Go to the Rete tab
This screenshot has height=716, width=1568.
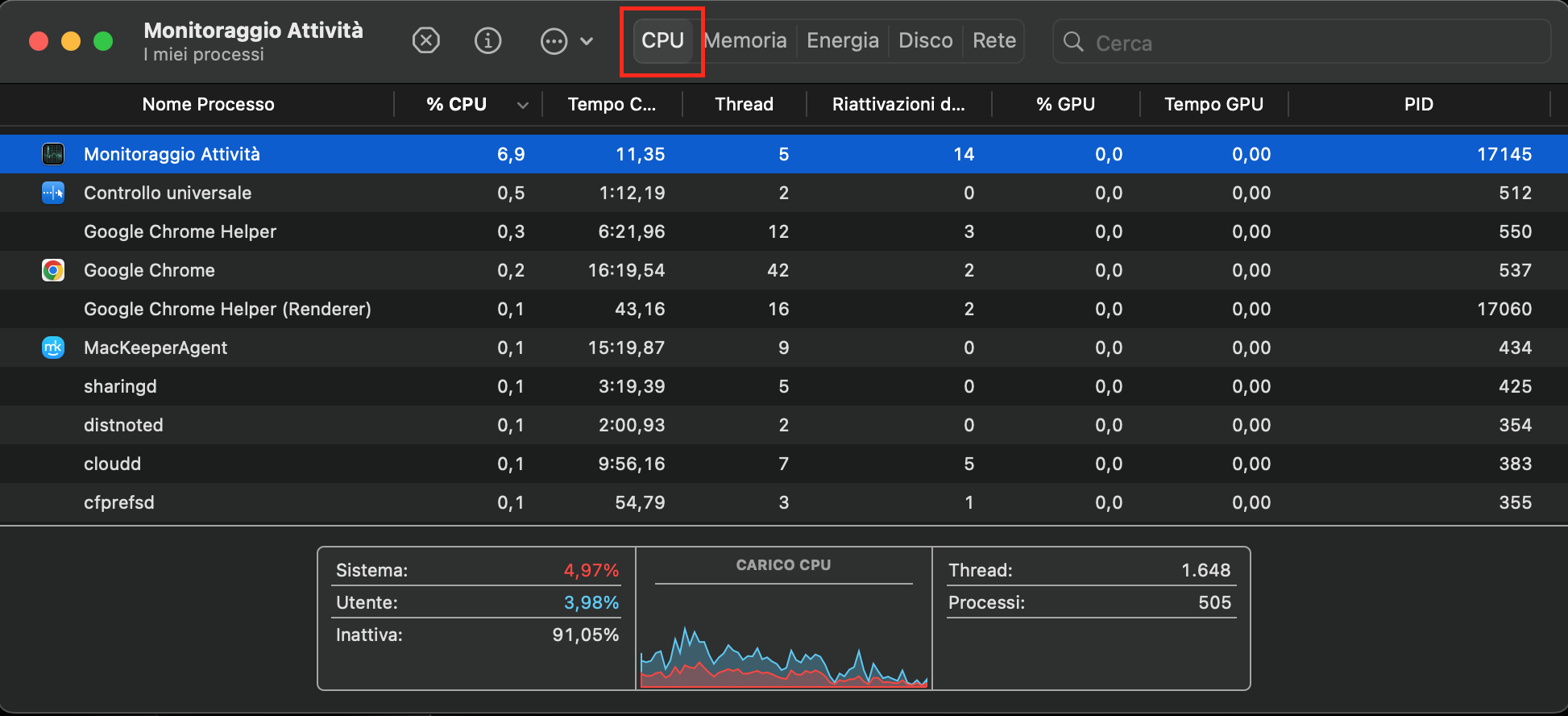(x=994, y=40)
